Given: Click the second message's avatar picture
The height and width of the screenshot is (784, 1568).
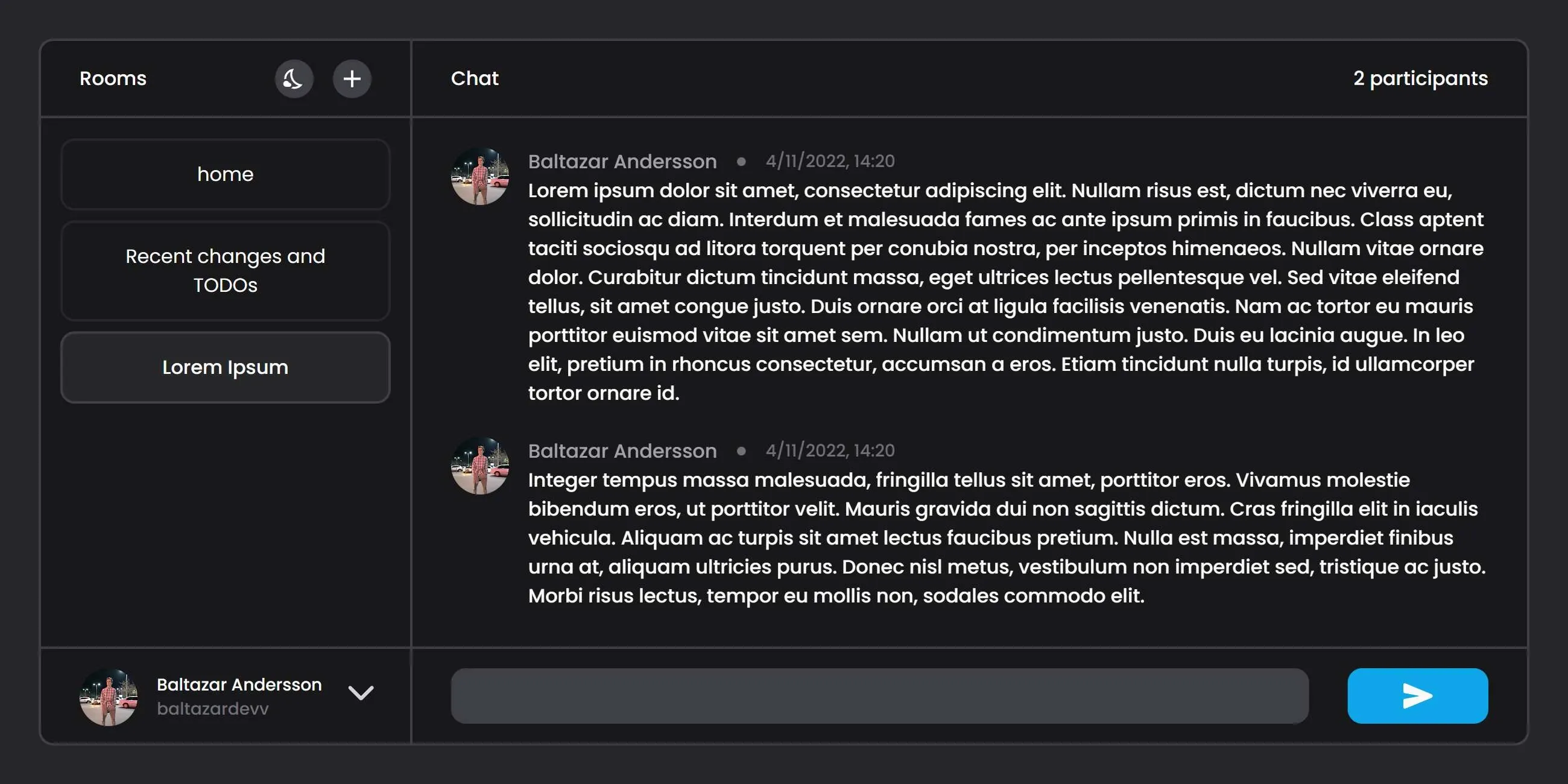Looking at the screenshot, I should [x=479, y=466].
